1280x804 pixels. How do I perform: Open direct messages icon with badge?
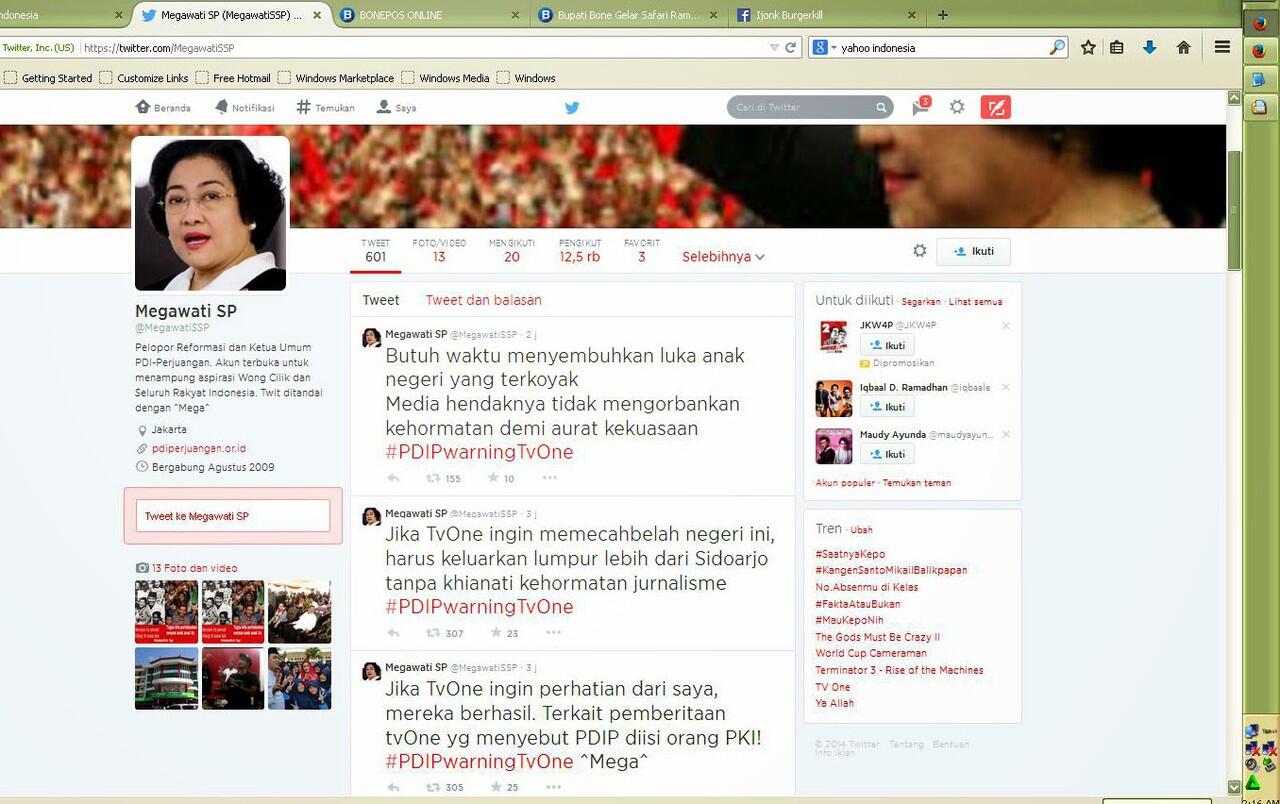tap(921, 107)
